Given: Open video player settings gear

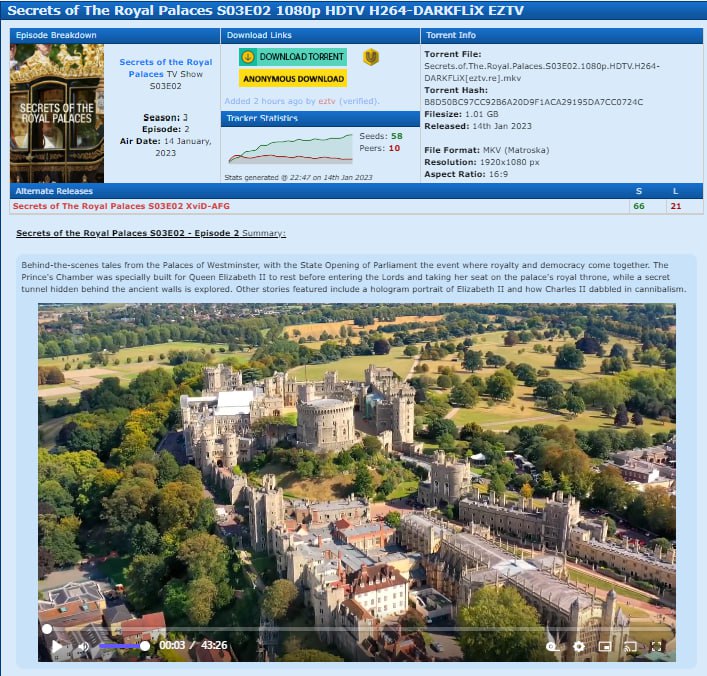Looking at the screenshot, I should [x=578, y=646].
